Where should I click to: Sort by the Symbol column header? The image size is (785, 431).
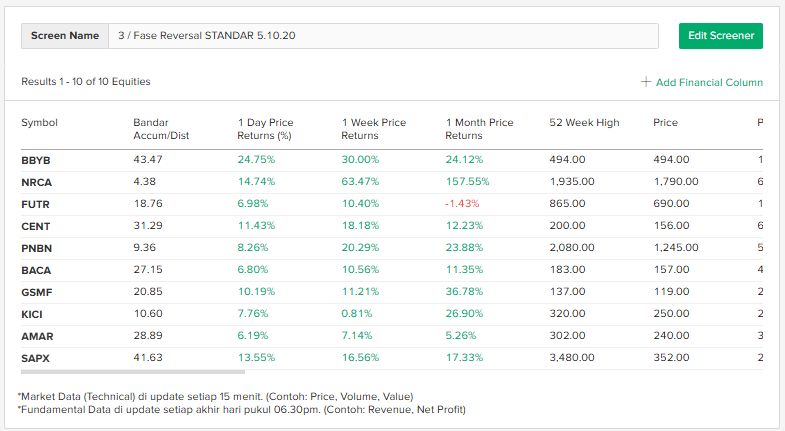40,123
